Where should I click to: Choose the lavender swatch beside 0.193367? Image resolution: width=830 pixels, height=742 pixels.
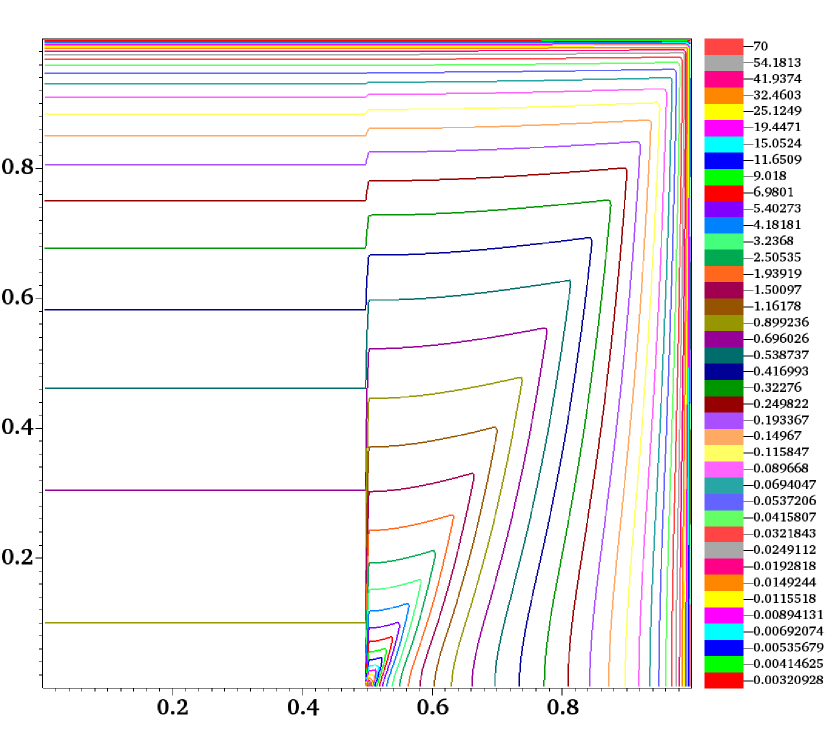[724, 420]
